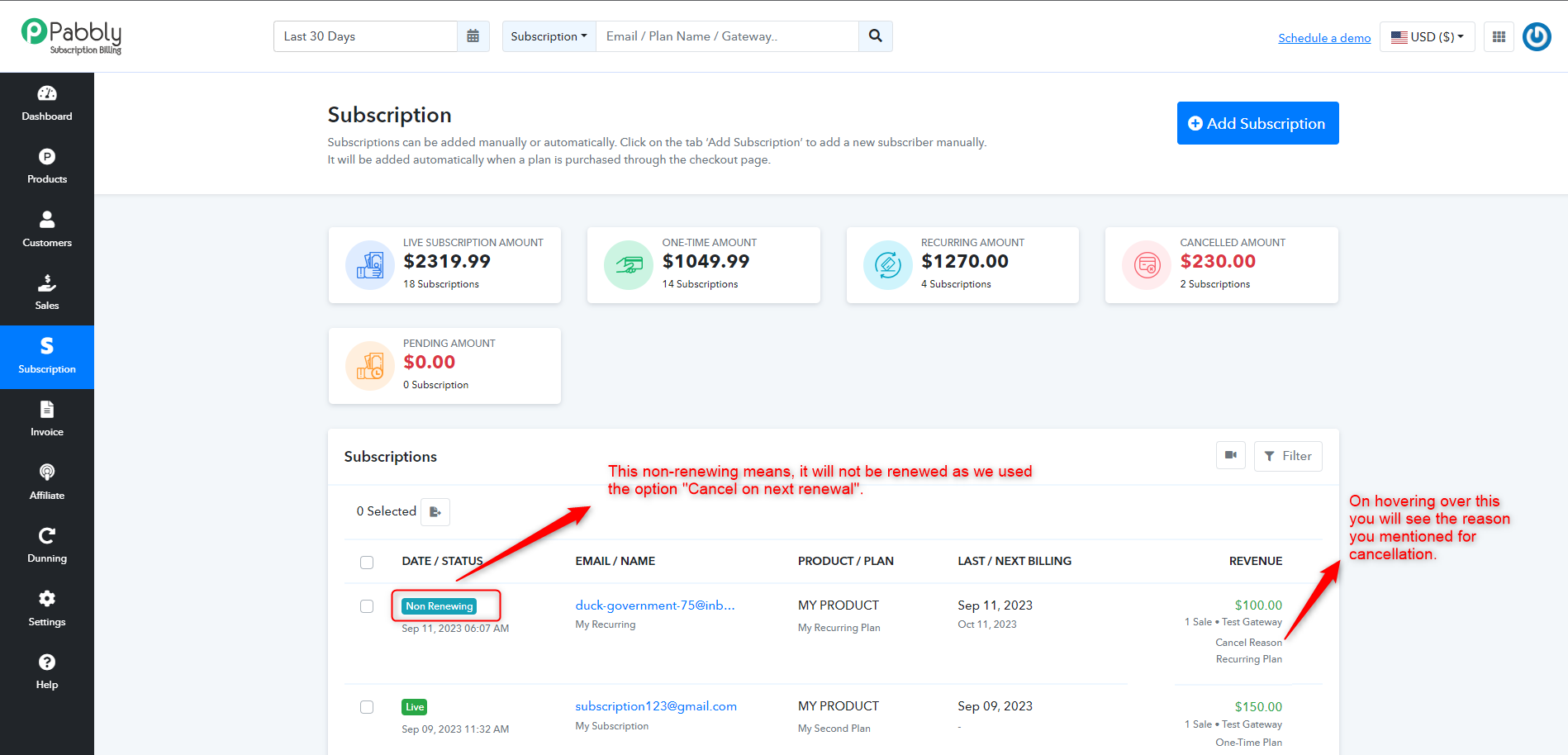Open the apps grid icon
1568x755 pixels.
[1499, 36]
